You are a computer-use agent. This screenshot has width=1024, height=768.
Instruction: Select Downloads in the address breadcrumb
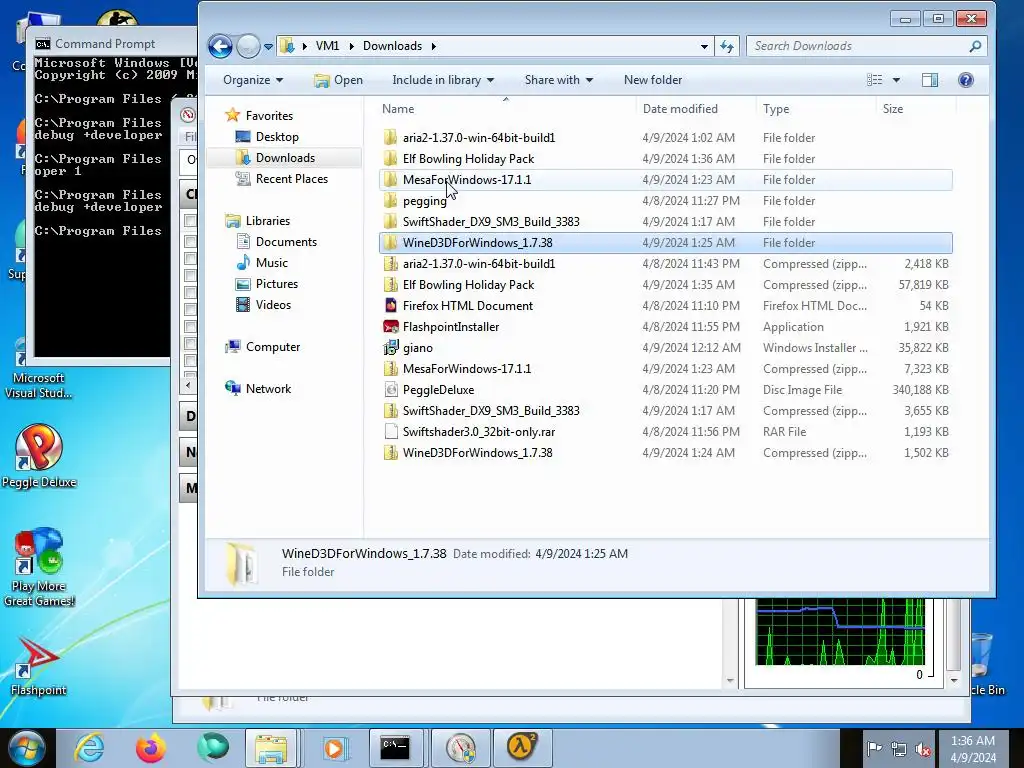click(x=392, y=46)
